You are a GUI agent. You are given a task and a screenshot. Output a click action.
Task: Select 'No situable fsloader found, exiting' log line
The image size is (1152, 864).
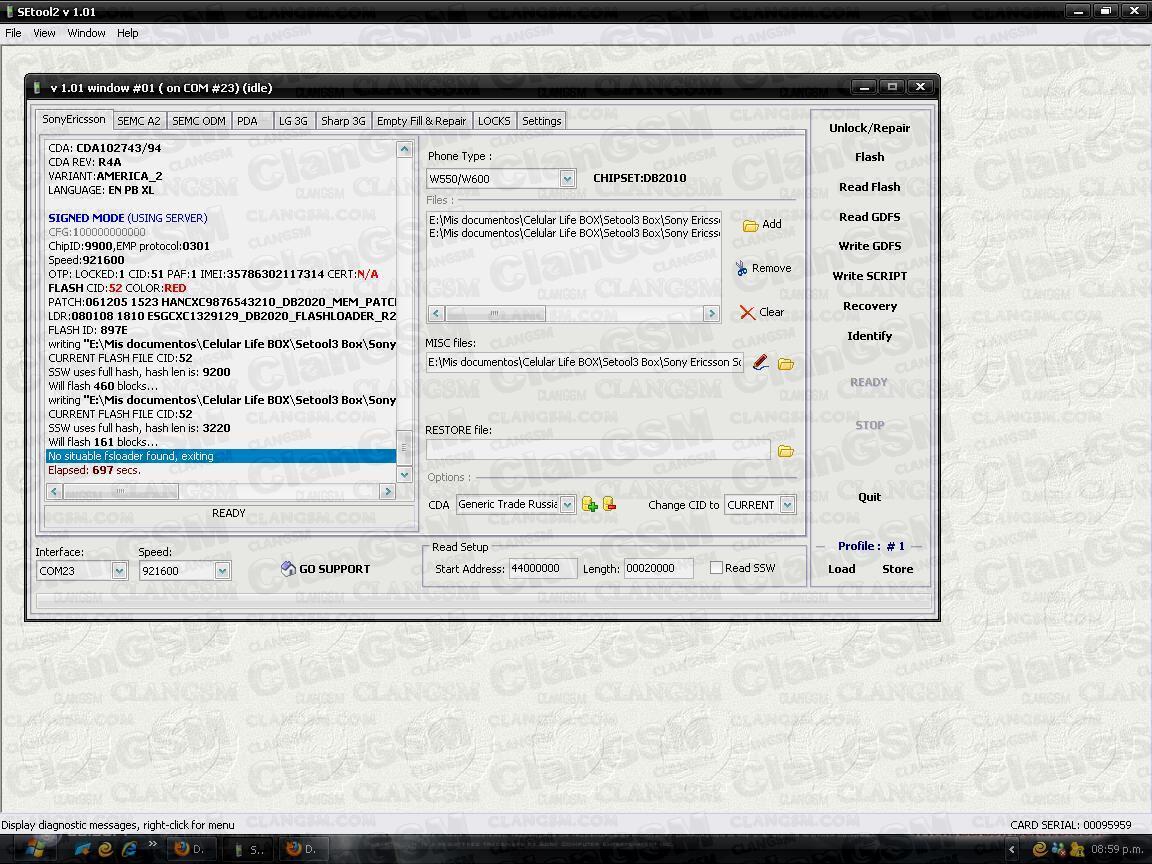pos(220,456)
